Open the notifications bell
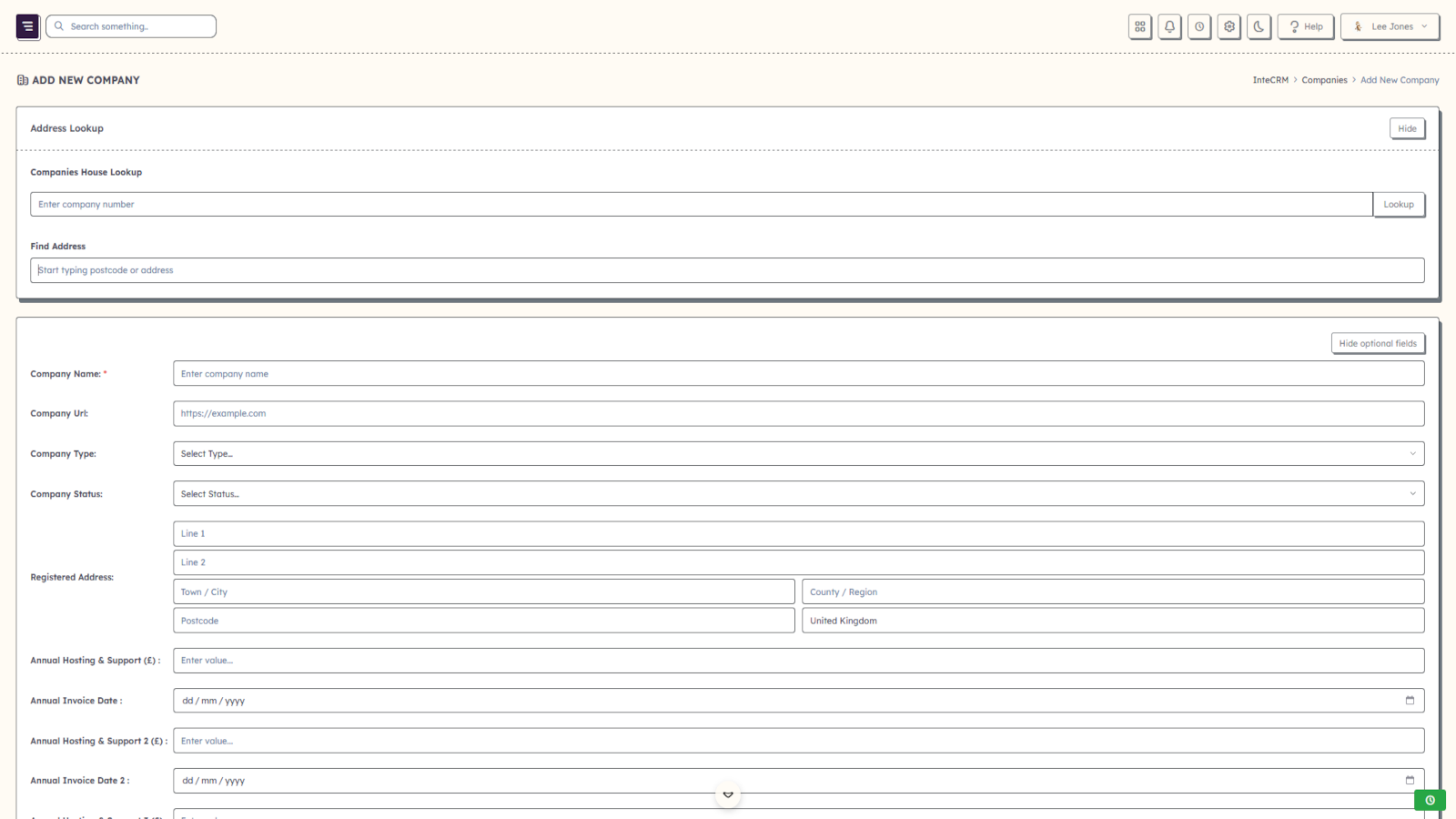This screenshot has height=819, width=1456. pos(1169,26)
